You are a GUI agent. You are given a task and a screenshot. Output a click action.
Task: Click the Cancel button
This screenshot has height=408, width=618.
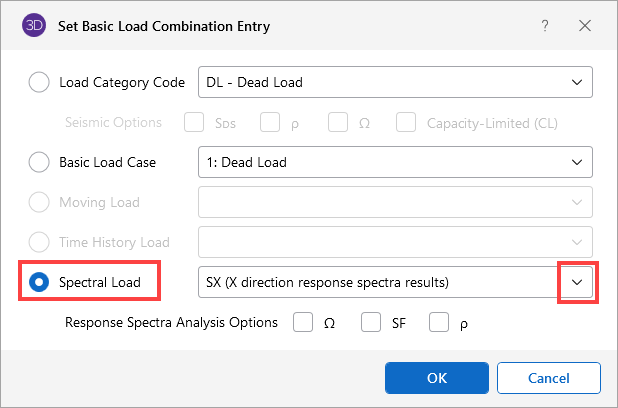[x=548, y=378]
